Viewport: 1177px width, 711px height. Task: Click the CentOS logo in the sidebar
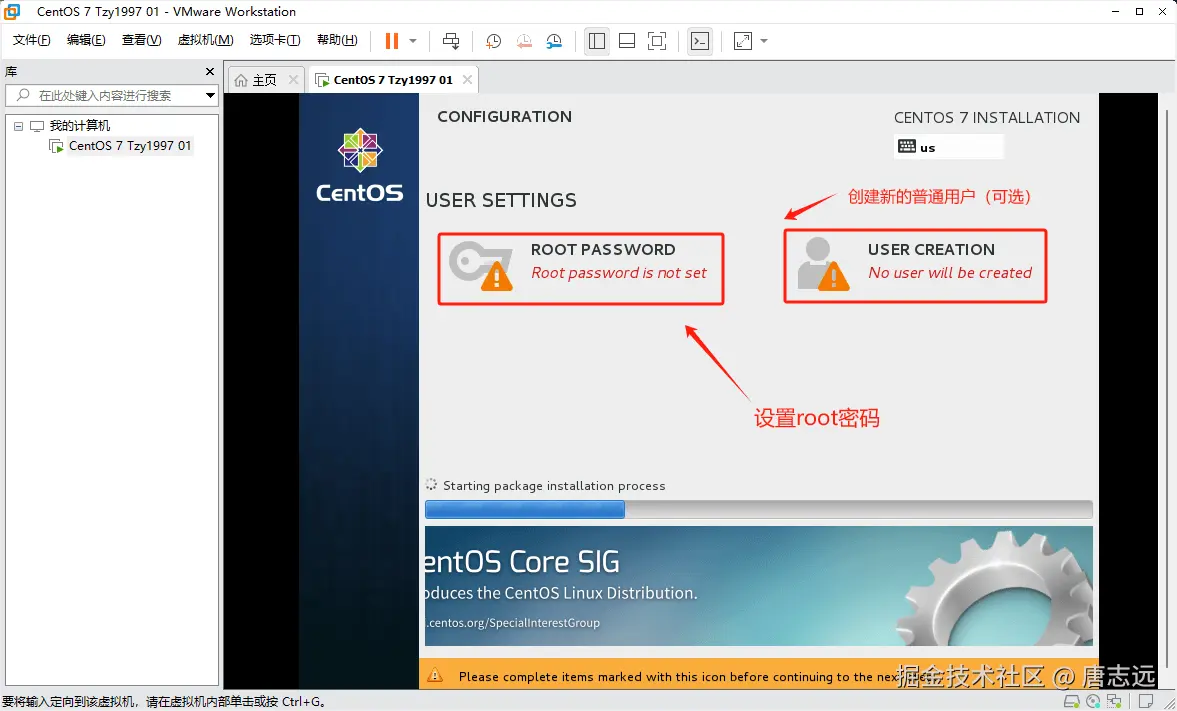360,166
